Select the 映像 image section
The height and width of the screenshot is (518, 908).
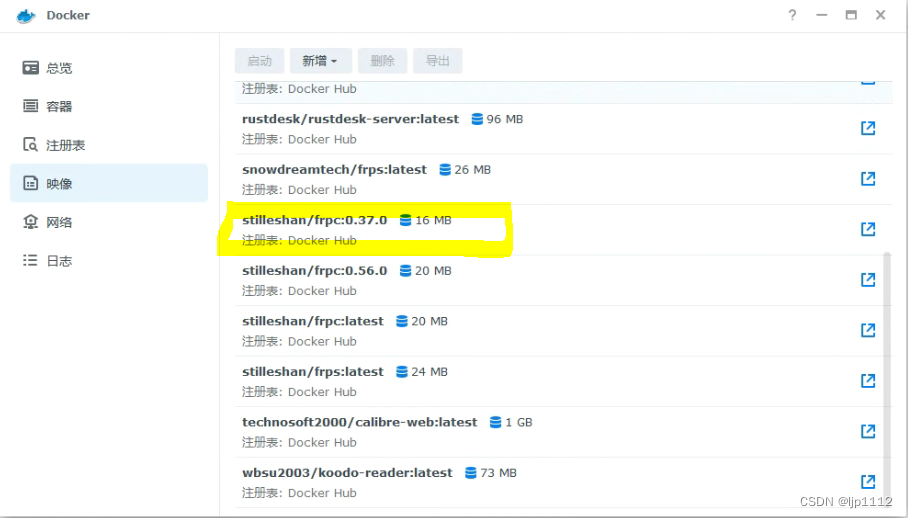point(109,183)
